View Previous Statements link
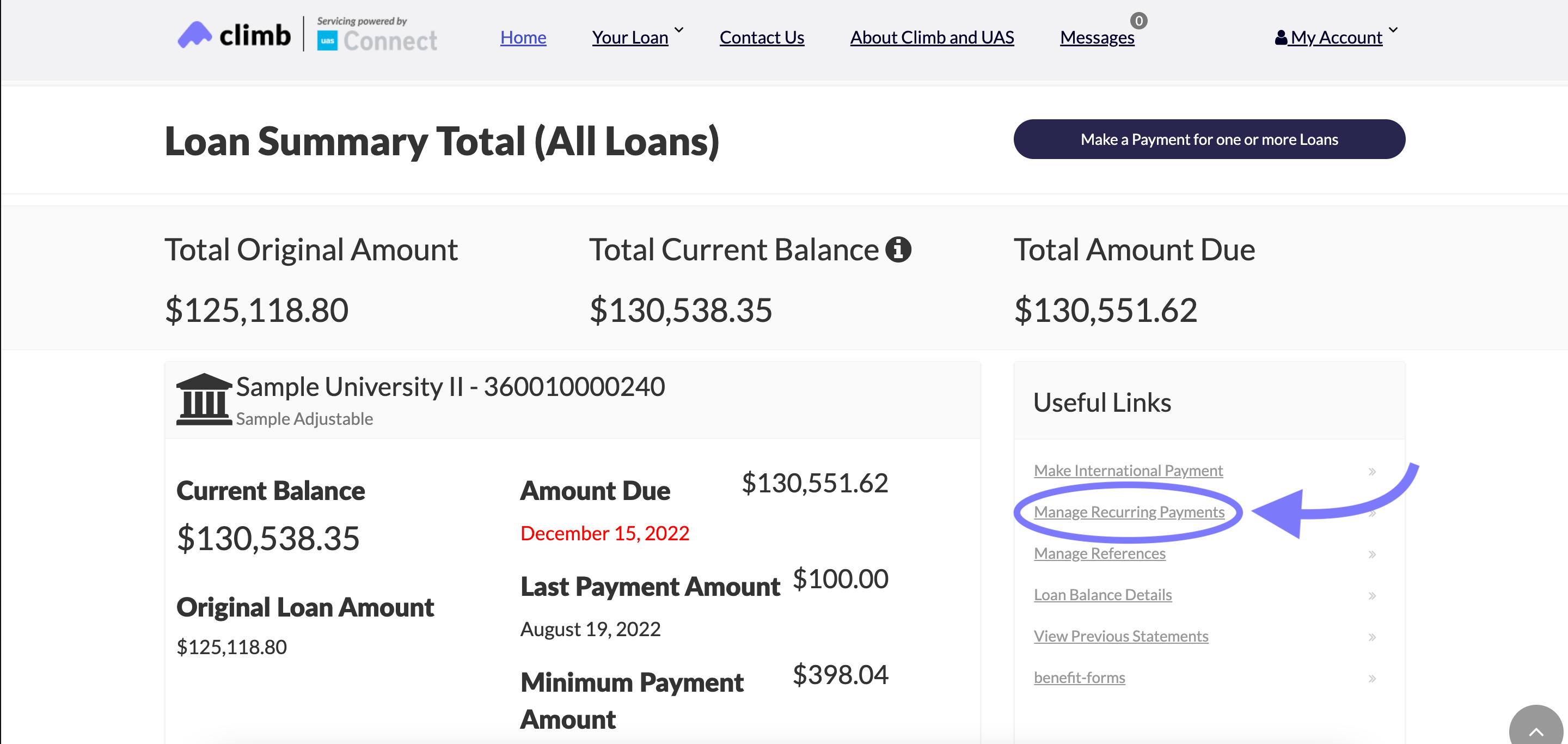Screen dimensions: 1568x744 (1120, 636)
